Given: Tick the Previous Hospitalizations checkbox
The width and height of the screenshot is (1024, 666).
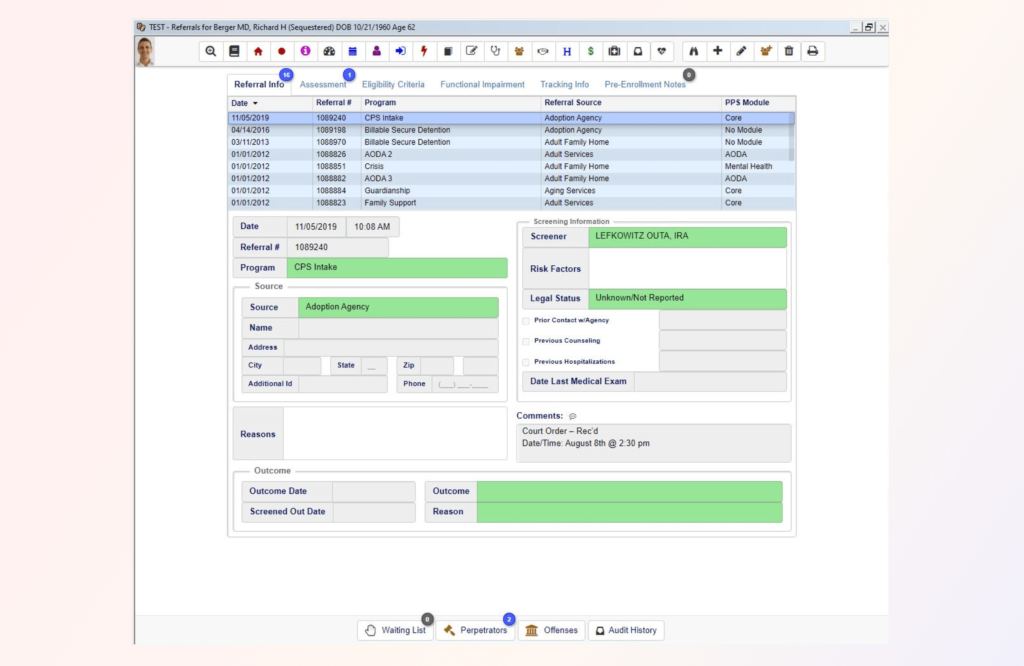Looking at the screenshot, I should [x=526, y=362].
